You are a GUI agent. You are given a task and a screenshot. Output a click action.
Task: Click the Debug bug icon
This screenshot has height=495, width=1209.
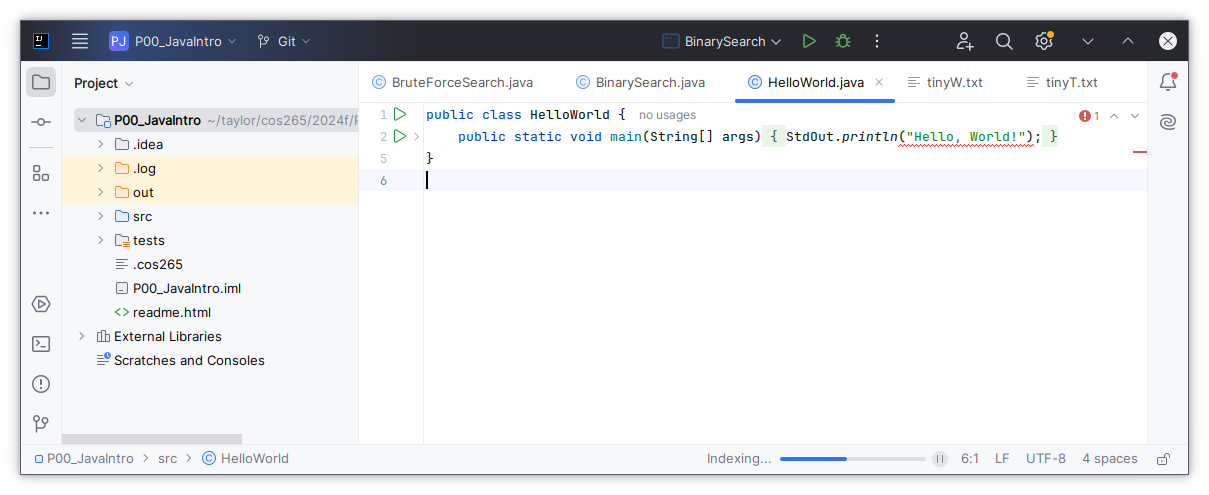[x=843, y=41]
